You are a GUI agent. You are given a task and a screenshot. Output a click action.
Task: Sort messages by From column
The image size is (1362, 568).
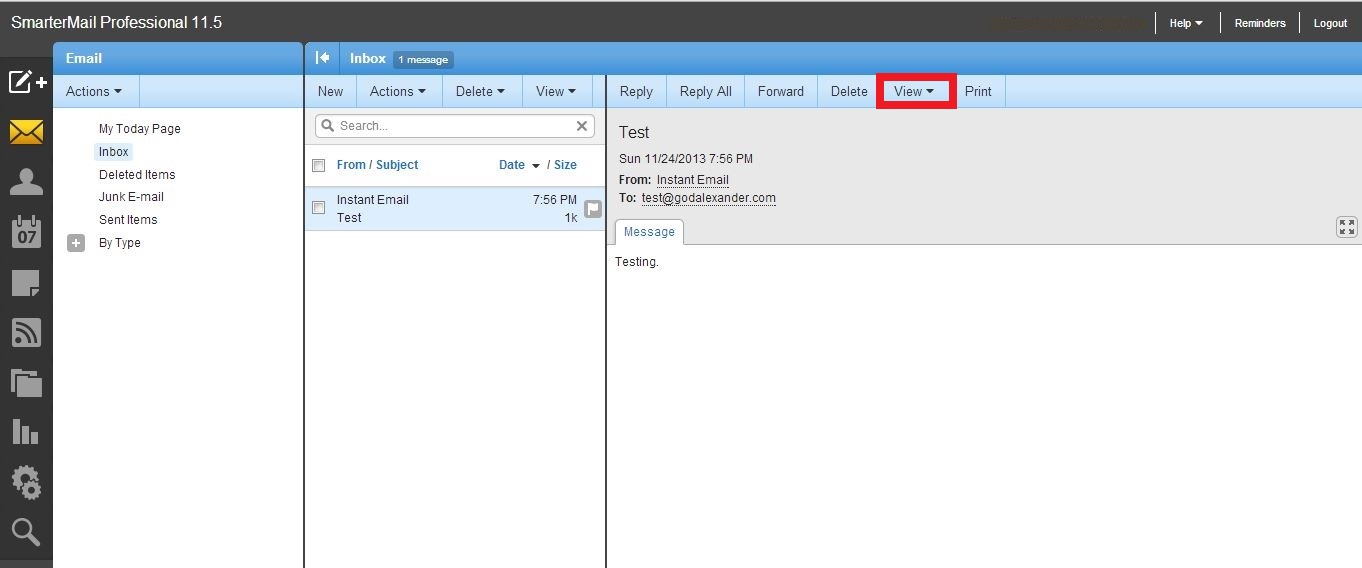point(351,165)
